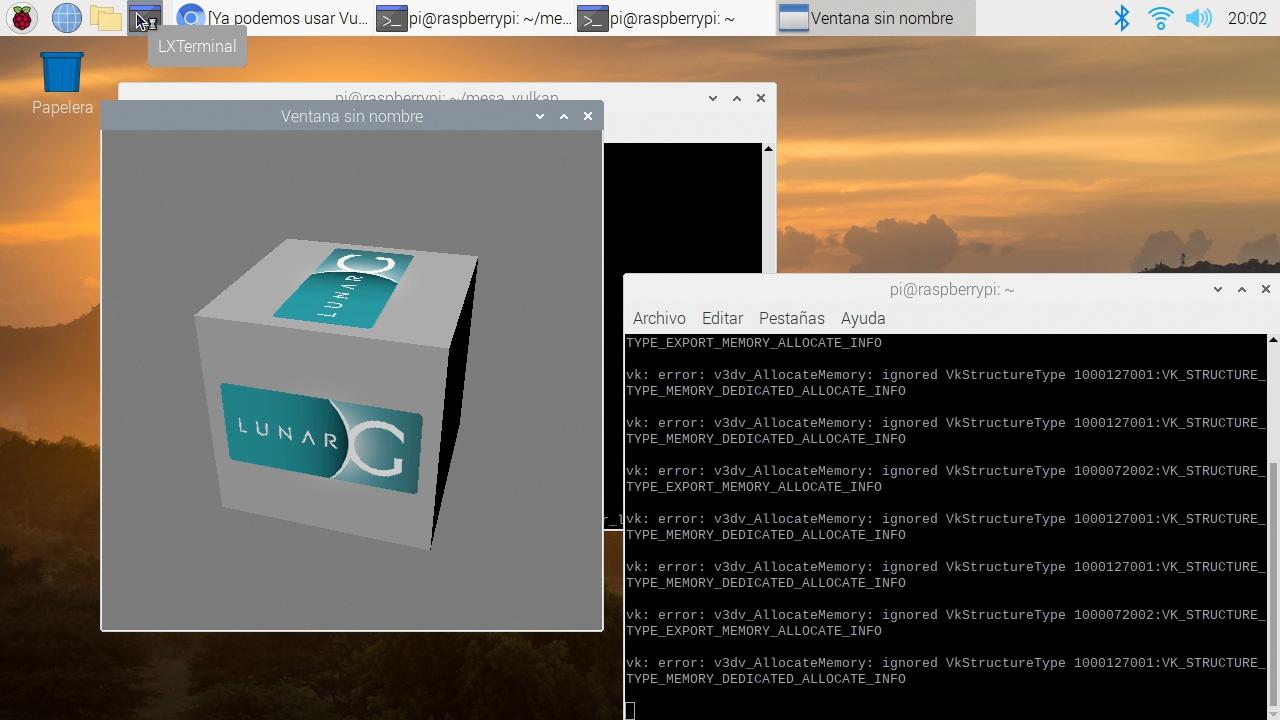Switch to the Ya podemos usar Vulkan browser entry
This screenshot has height=720, width=1280.
(x=278, y=17)
